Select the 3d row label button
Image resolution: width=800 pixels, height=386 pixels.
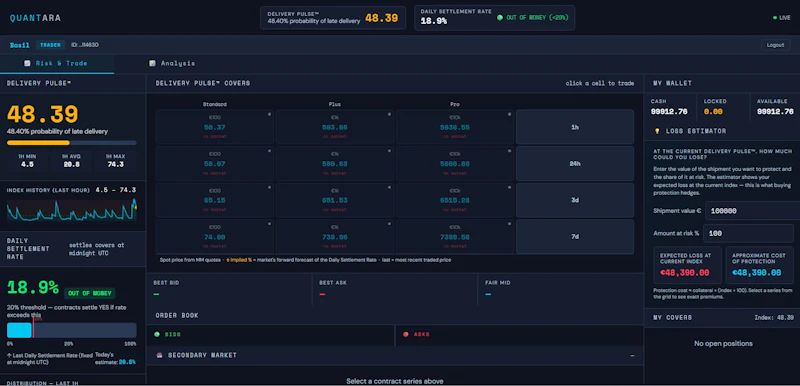(574, 200)
